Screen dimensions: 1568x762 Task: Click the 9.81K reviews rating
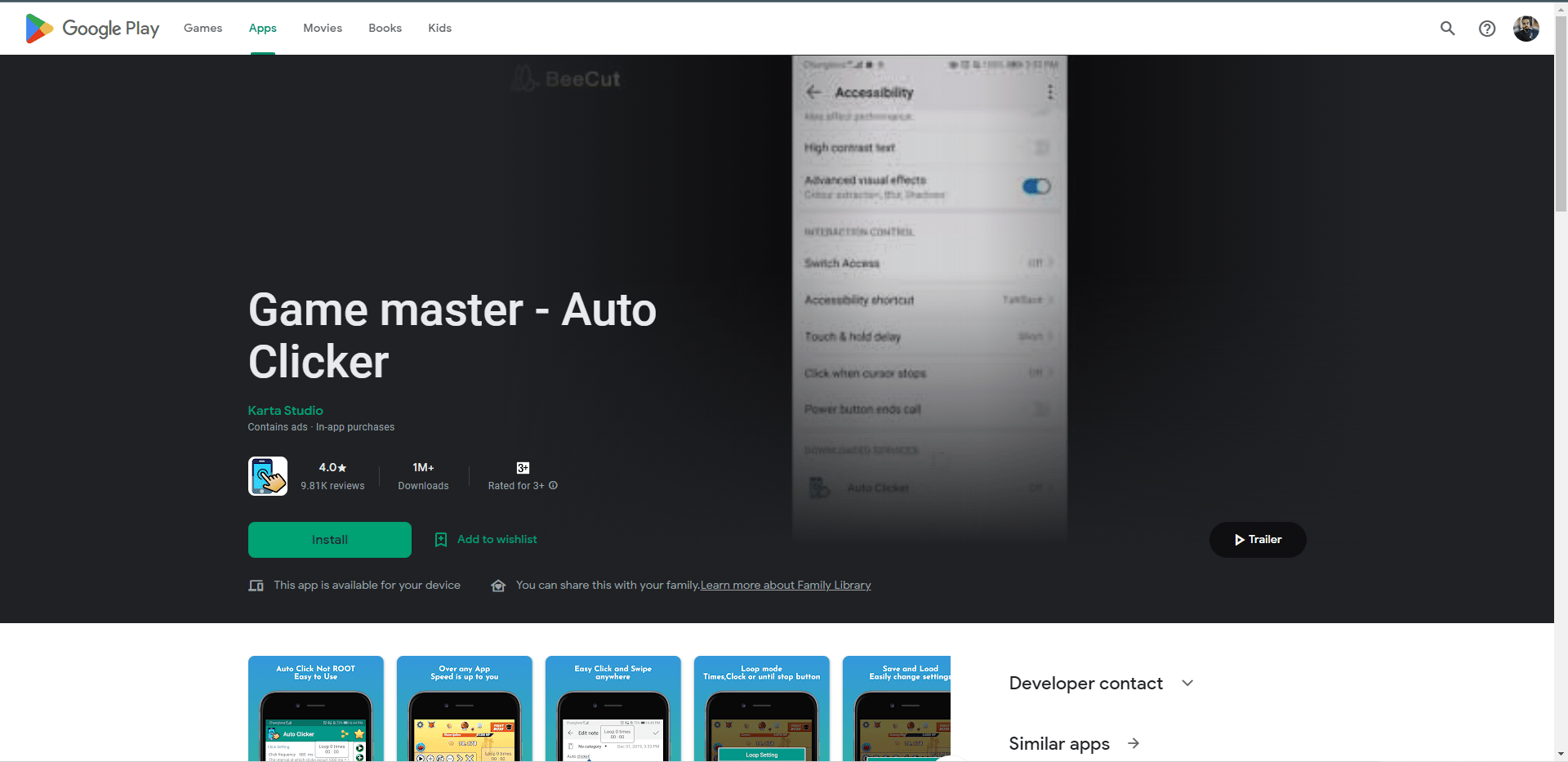[x=332, y=476]
